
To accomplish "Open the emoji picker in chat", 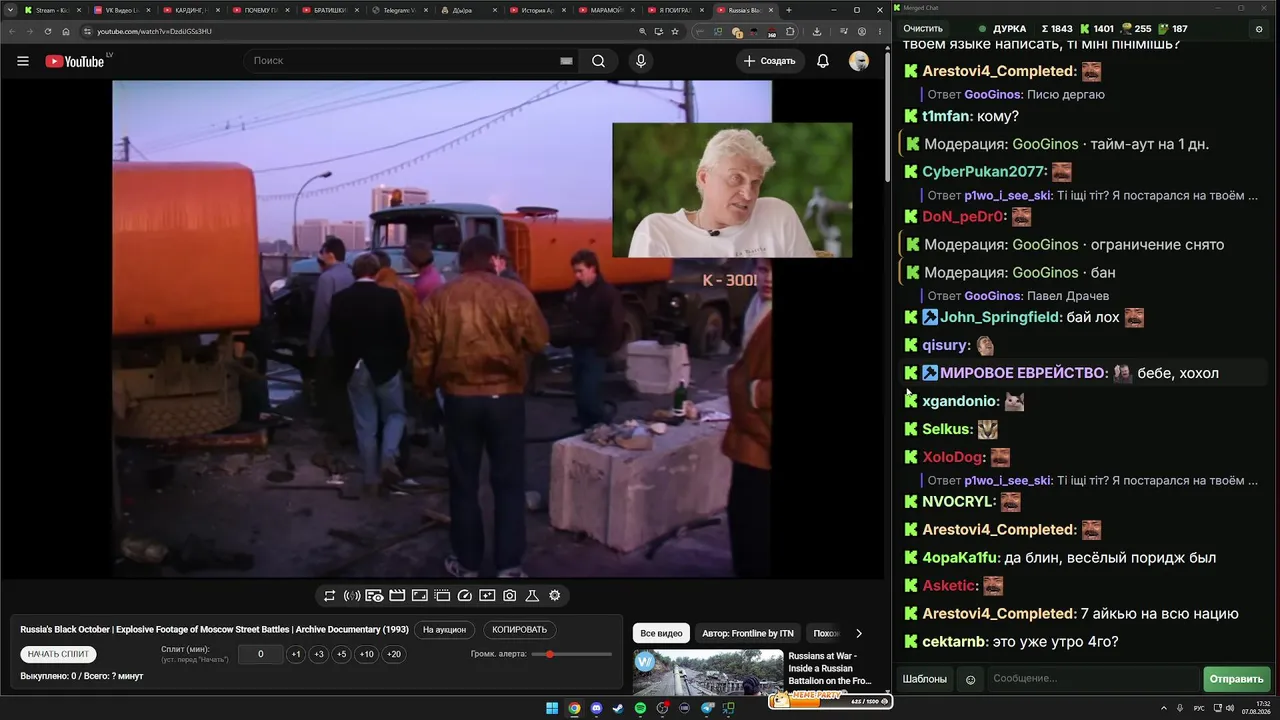I will point(970,680).
